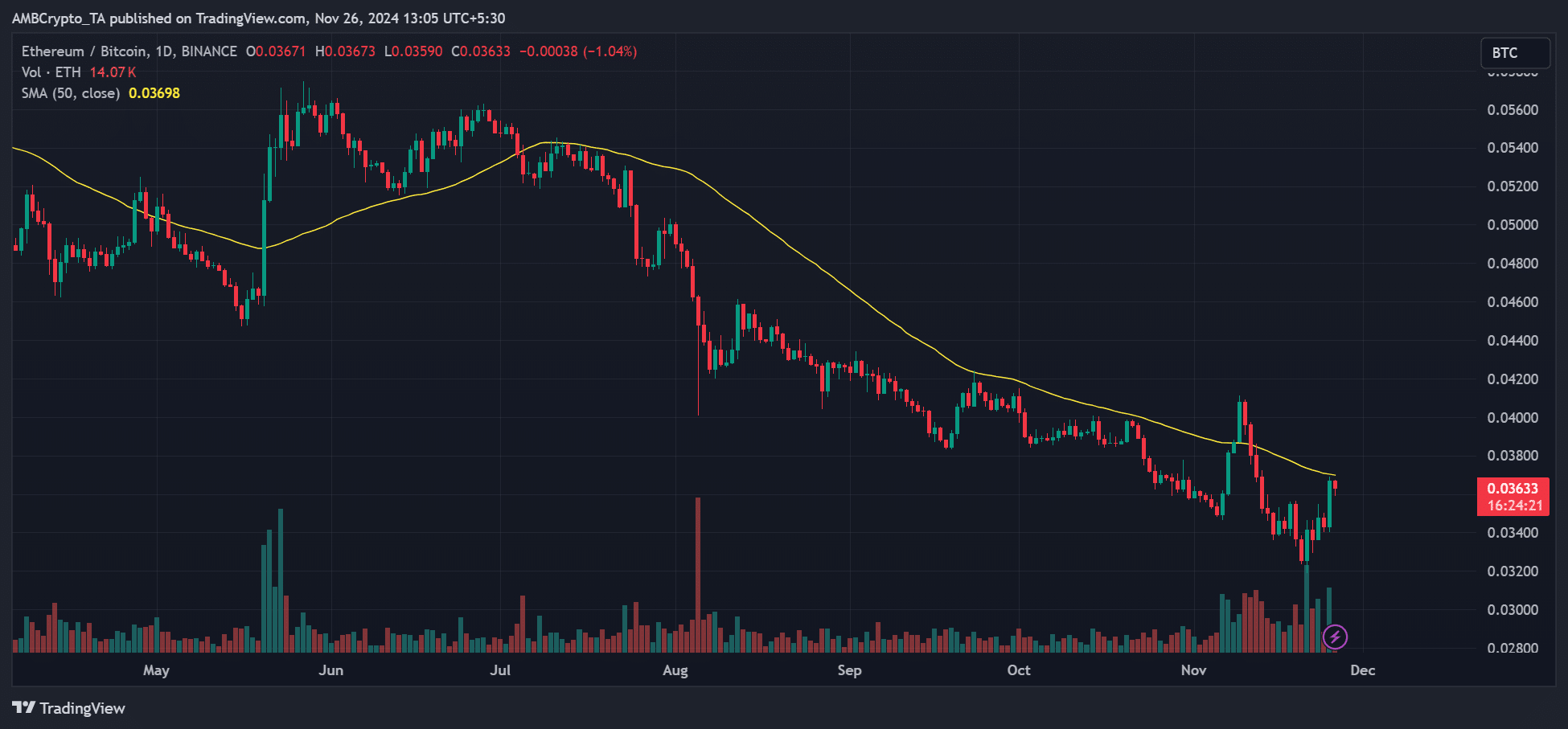The height and width of the screenshot is (729, 1568).
Task: Click the Jun label on time axis
Action: tap(330, 670)
